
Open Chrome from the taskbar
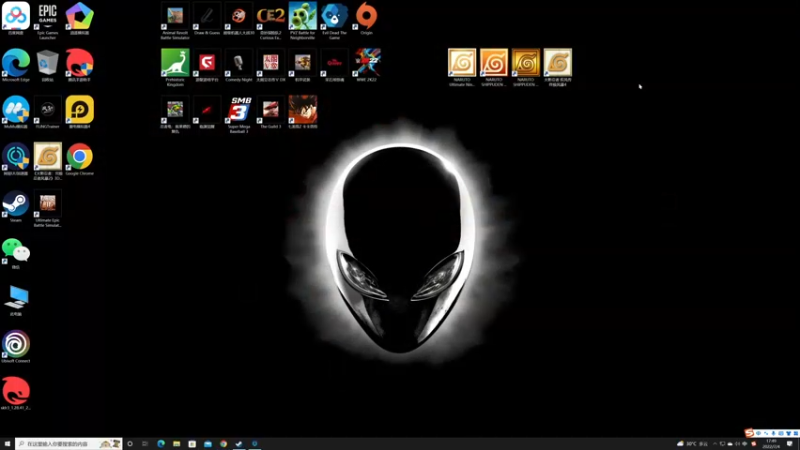[x=223, y=444]
